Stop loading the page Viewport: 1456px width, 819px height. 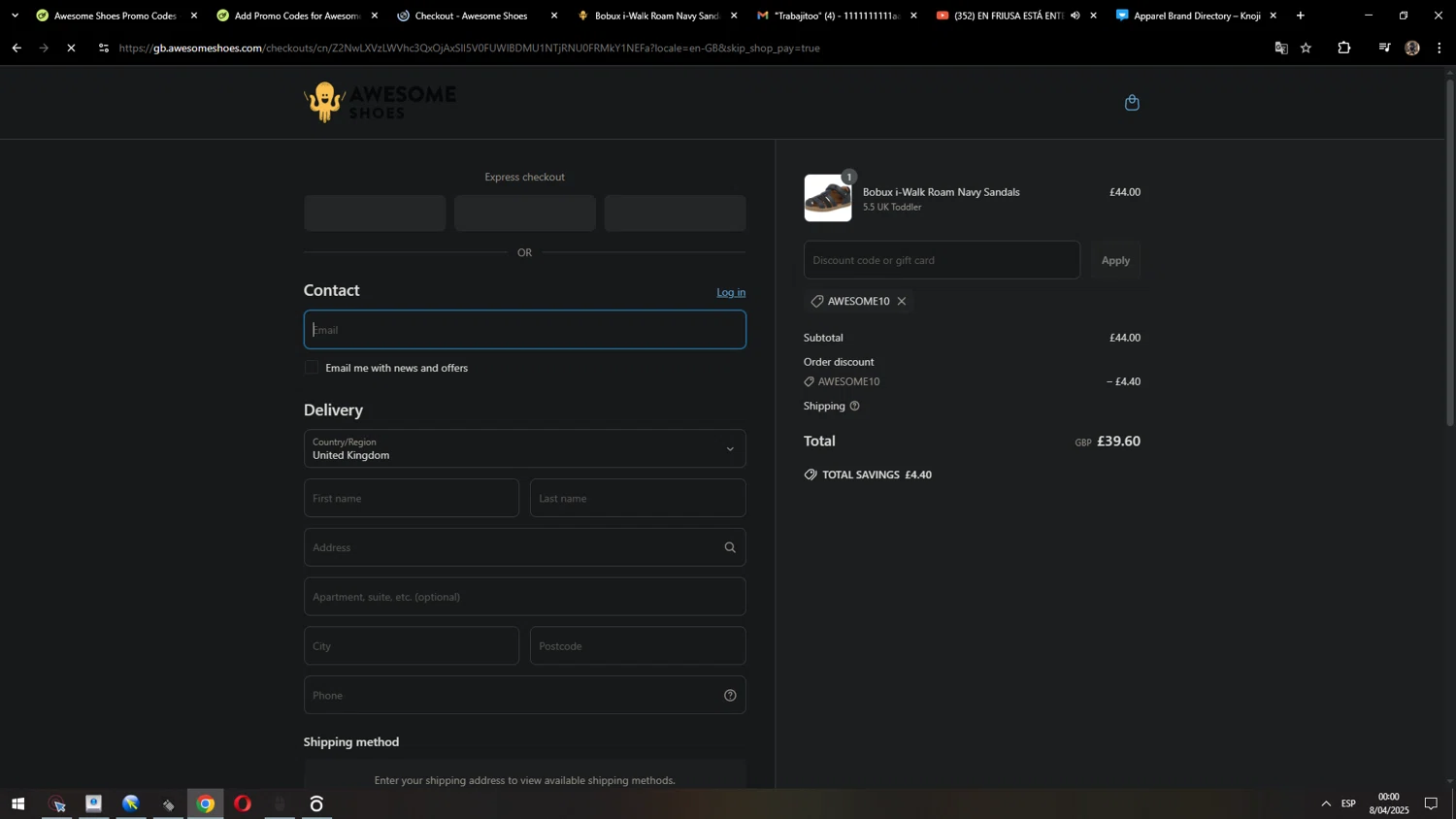(71, 48)
